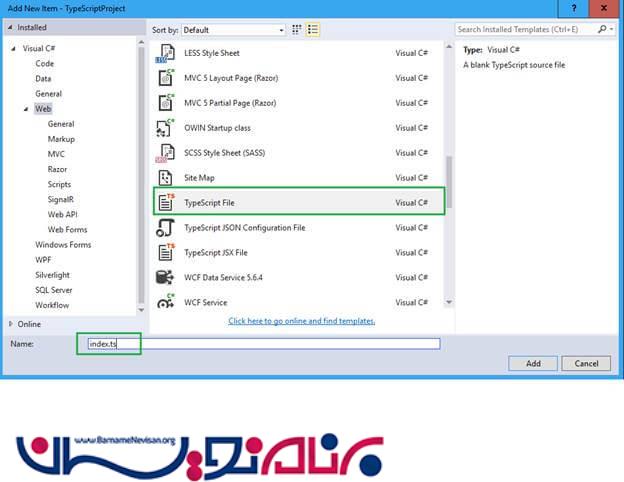Click the Add button

[534, 364]
